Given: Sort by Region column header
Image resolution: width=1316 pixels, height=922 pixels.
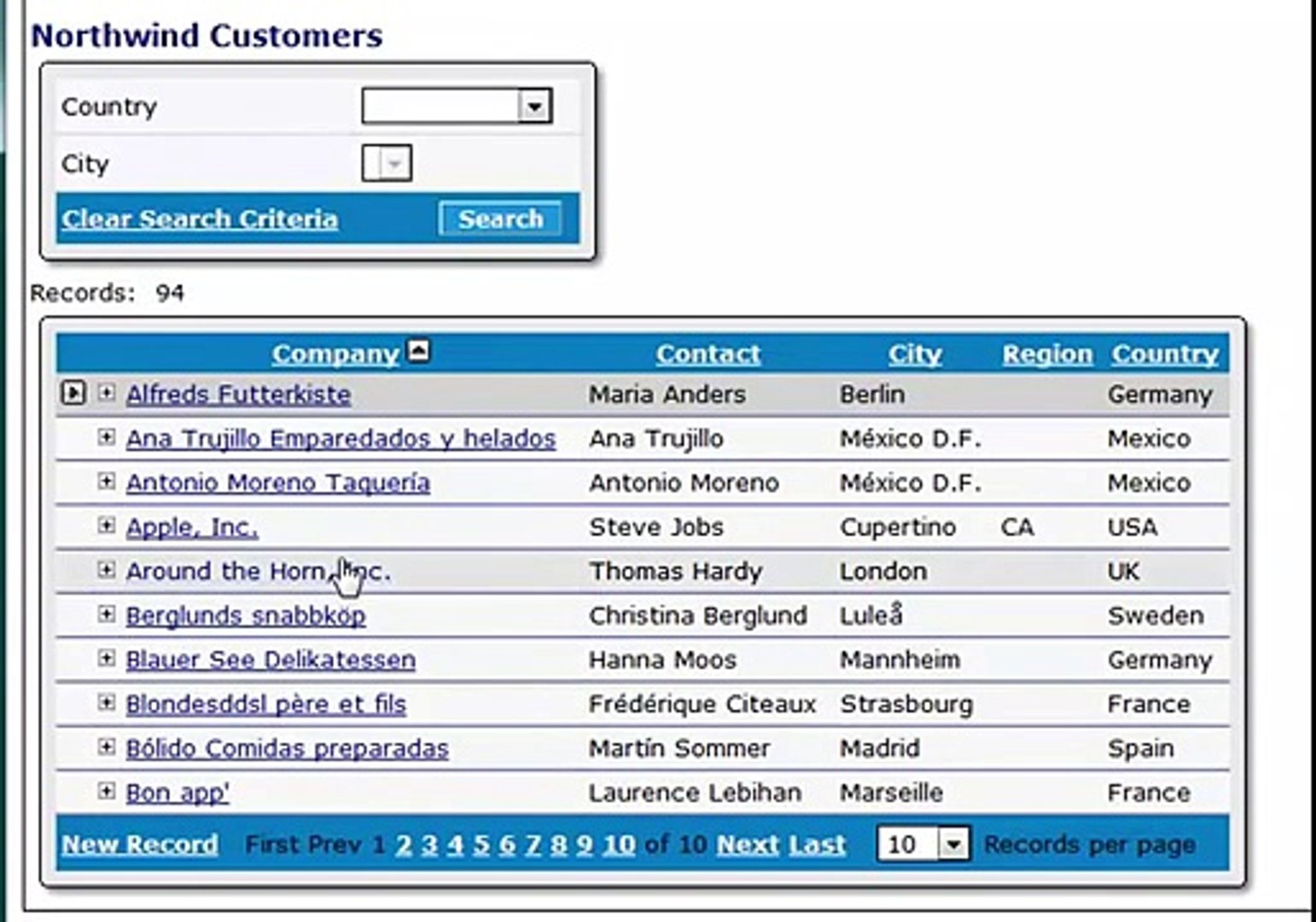Looking at the screenshot, I should [x=1047, y=353].
